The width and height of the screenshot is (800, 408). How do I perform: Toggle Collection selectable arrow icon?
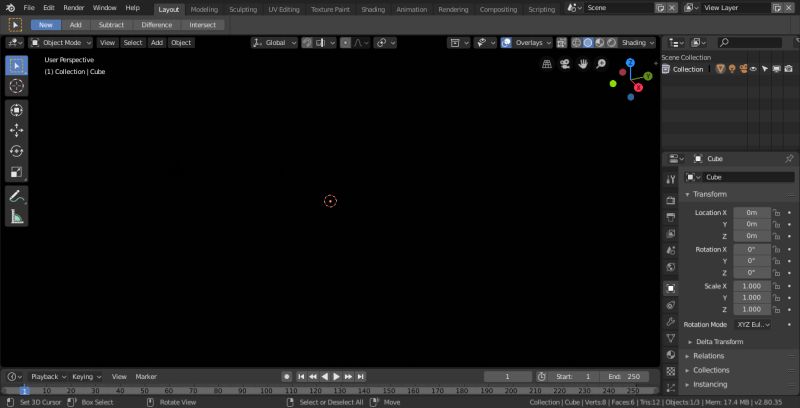coord(764,69)
